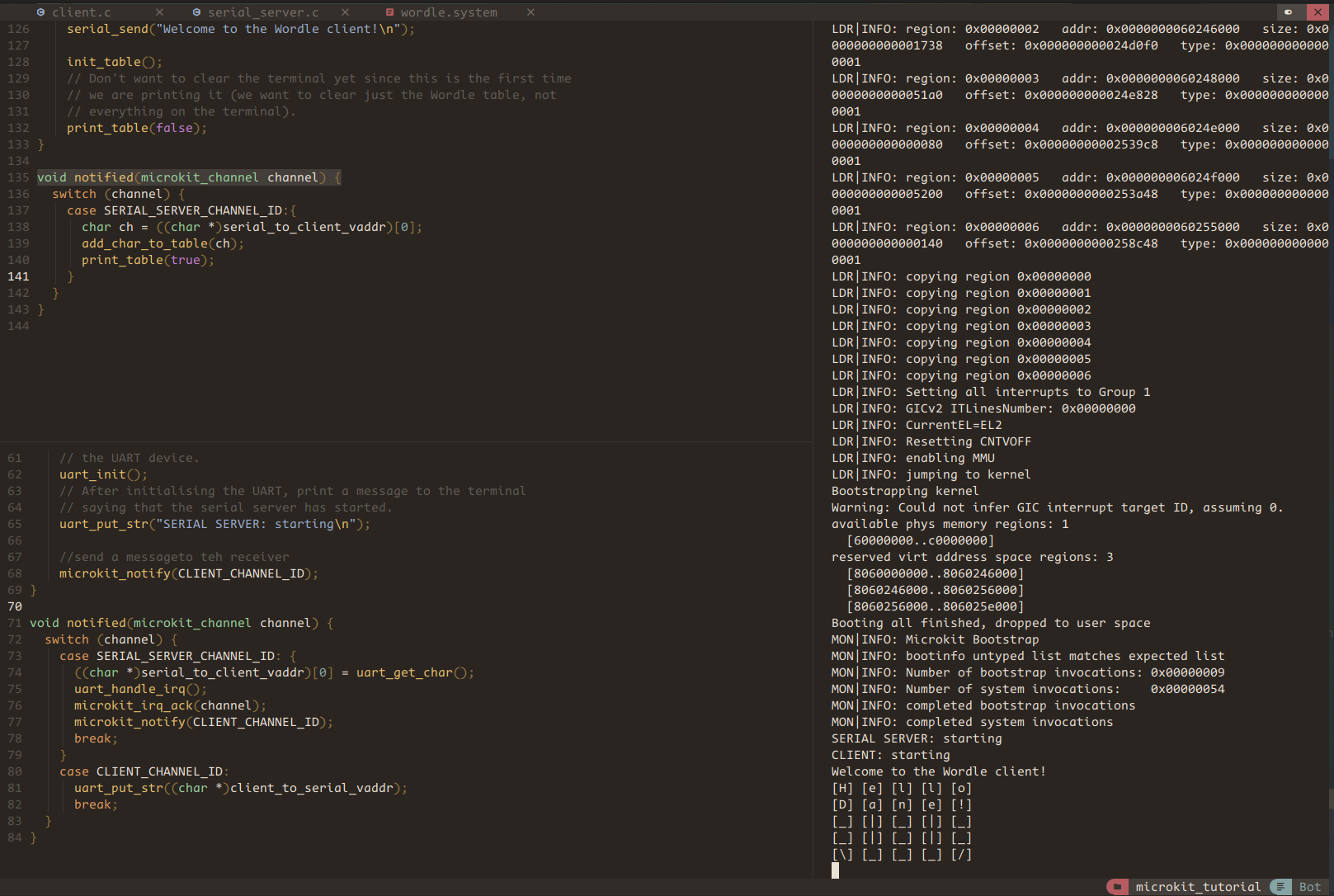The width and height of the screenshot is (1334, 896).
Task: Click the serial_server.c file type icon
Action: (x=196, y=12)
